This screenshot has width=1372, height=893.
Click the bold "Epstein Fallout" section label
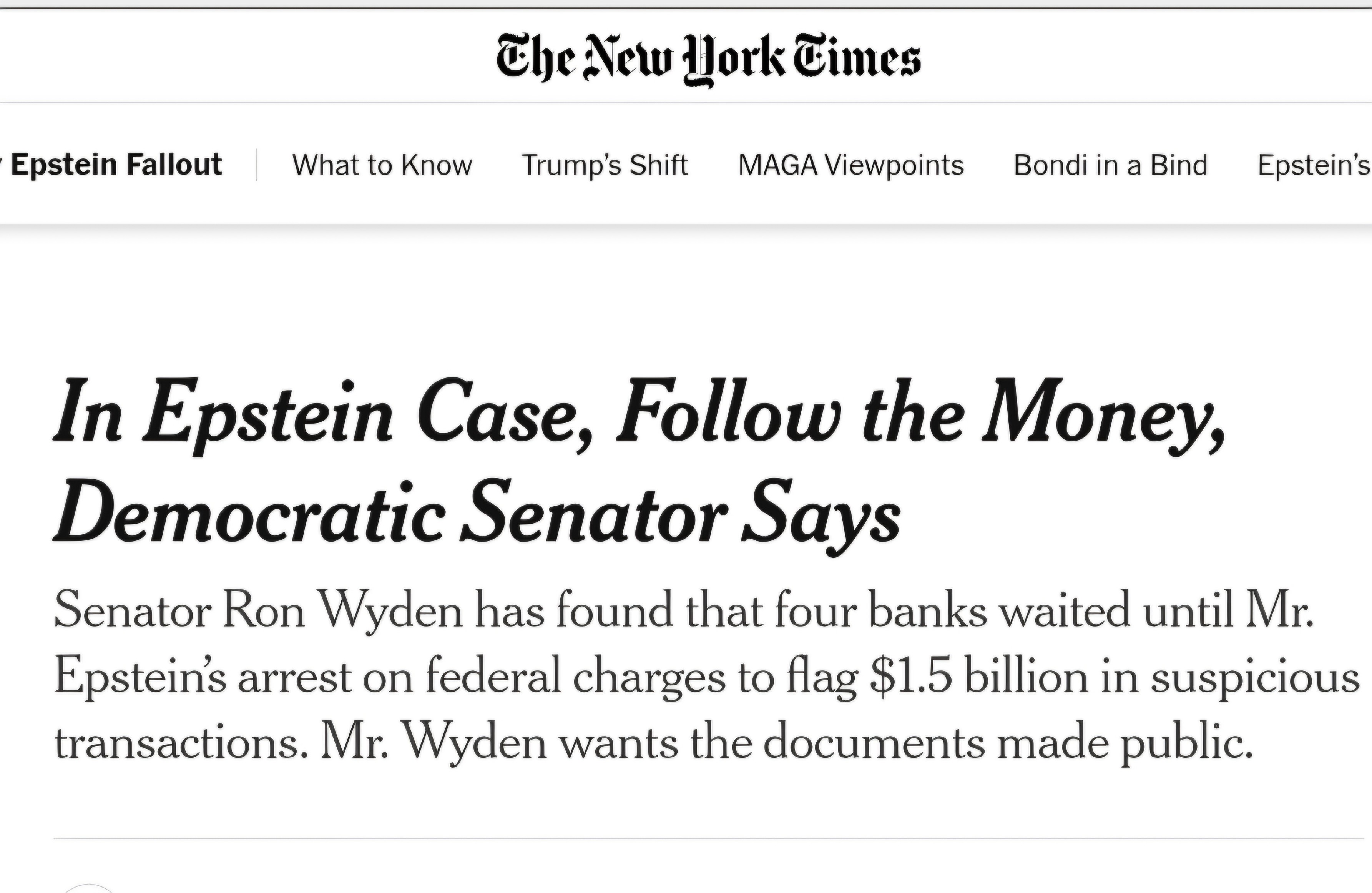(116, 165)
